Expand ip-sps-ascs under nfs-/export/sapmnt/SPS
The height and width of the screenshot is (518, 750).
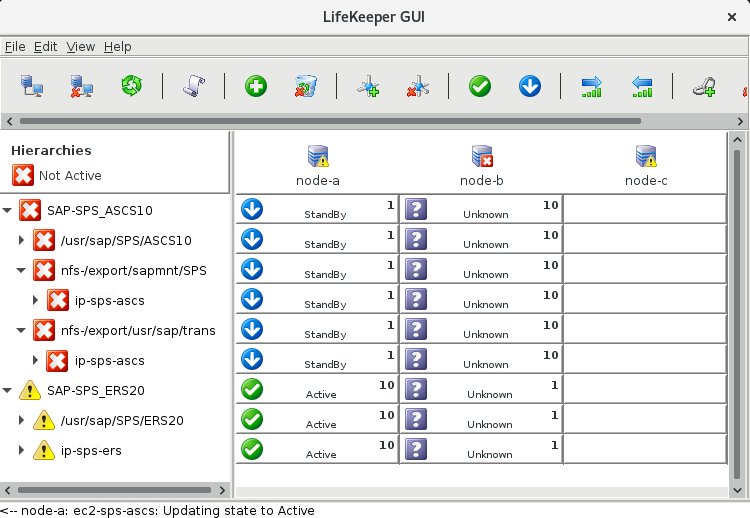[x=35, y=300]
